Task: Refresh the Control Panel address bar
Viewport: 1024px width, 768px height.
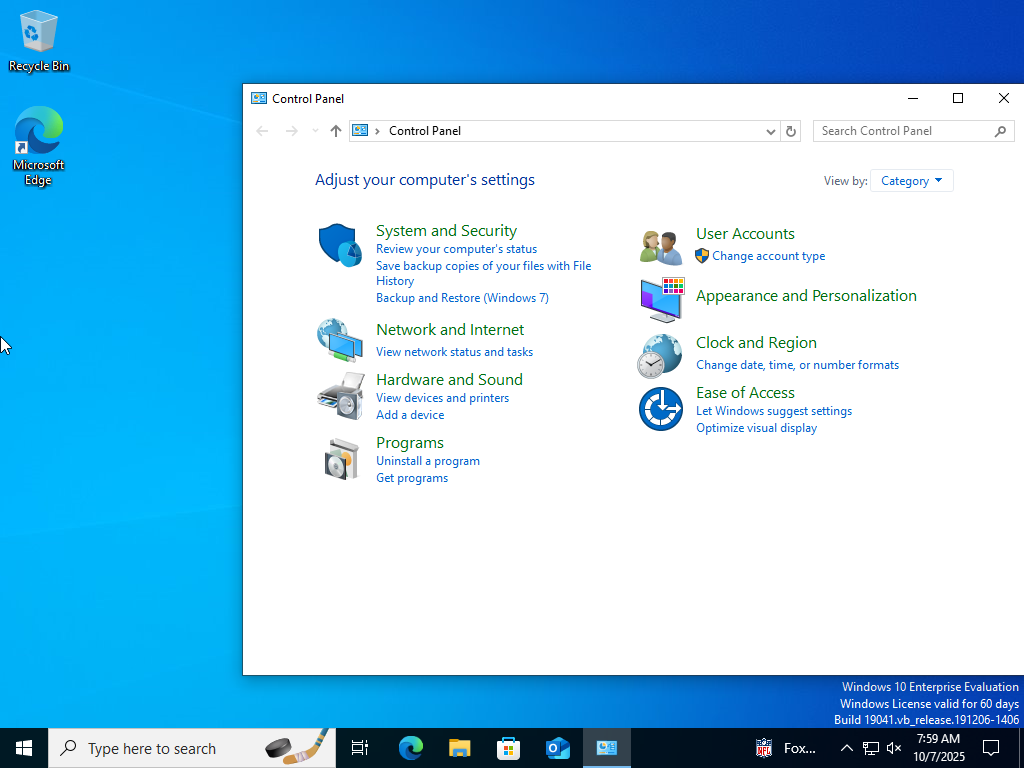Action: (x=791, y=131)
